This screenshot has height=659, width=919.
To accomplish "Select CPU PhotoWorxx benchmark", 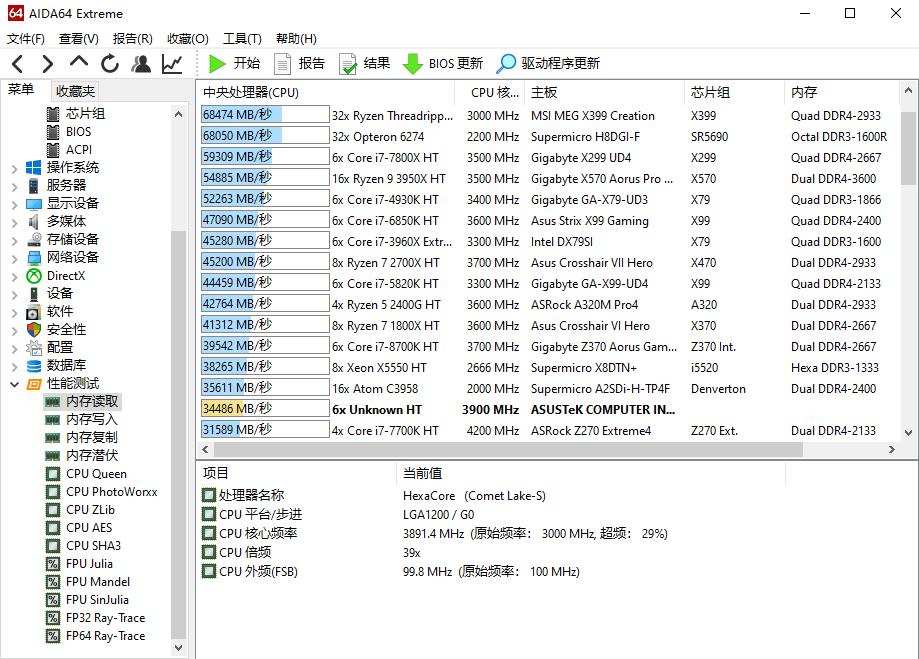I will coord(111,492).
